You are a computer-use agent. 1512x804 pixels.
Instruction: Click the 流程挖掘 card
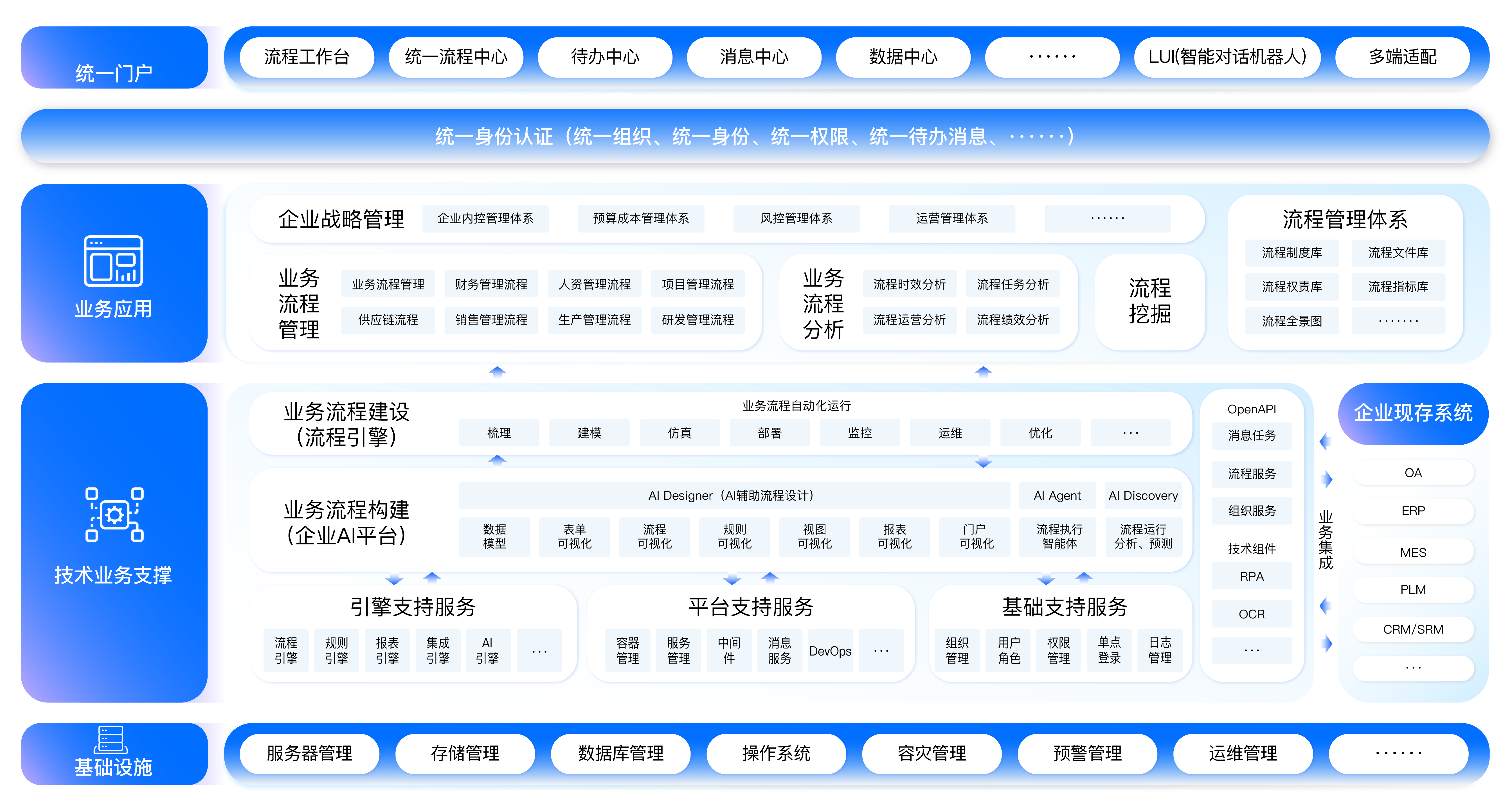[1150, 302]
